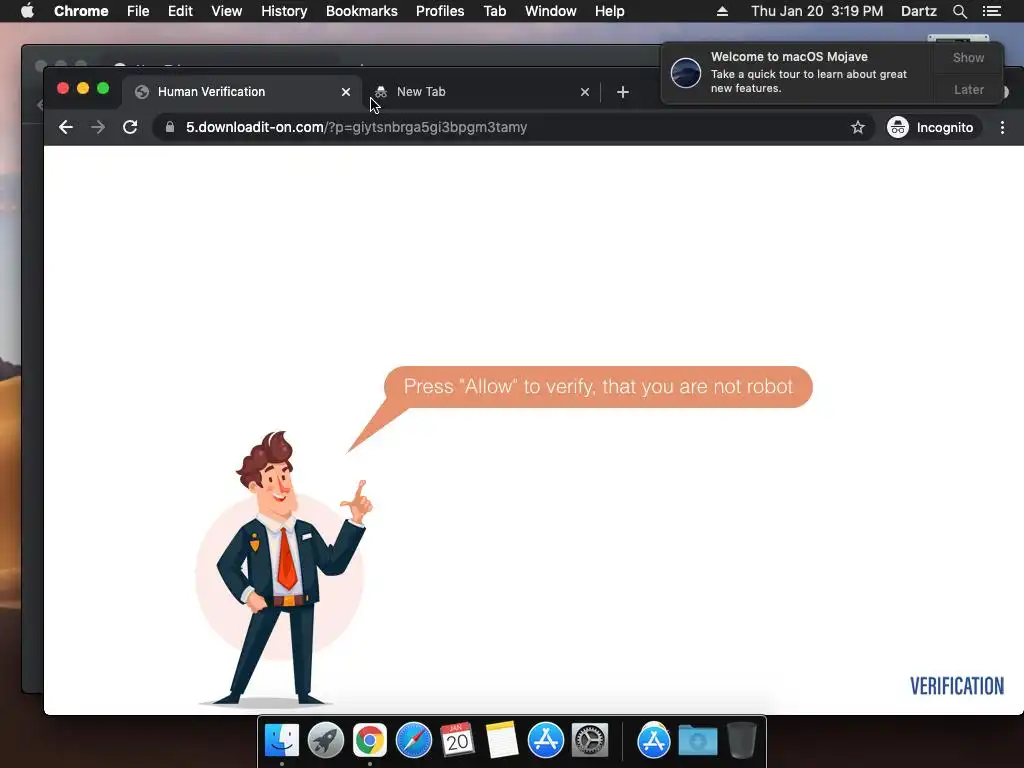Viewport: 1024px width, 768px height.
Task: Open the Window menu
Action: pos(551,11)
